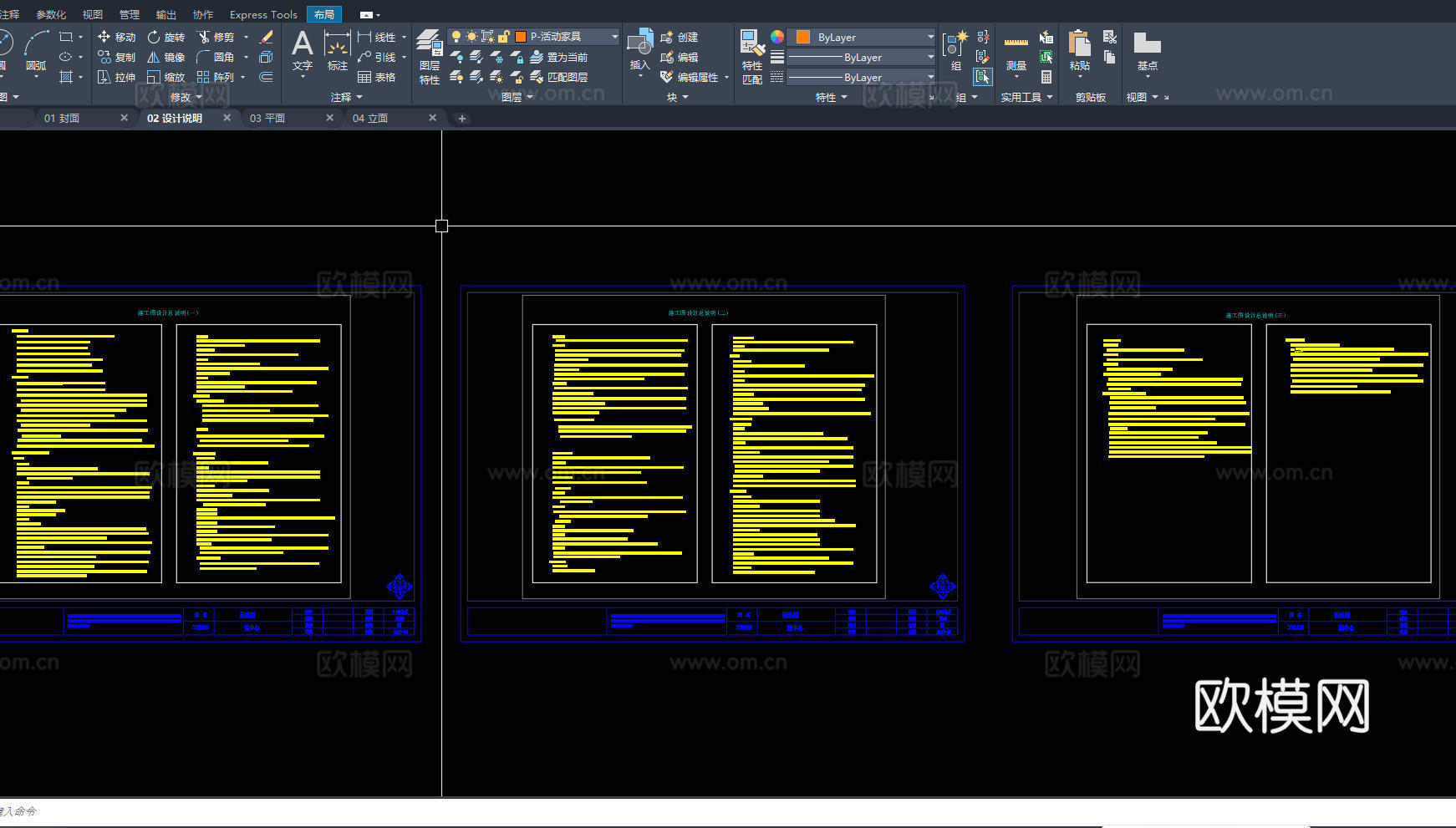Screen dimensions: 1456x828
Task: Select the Rotate (旋转) tool
Action: [x=165, y=37]
